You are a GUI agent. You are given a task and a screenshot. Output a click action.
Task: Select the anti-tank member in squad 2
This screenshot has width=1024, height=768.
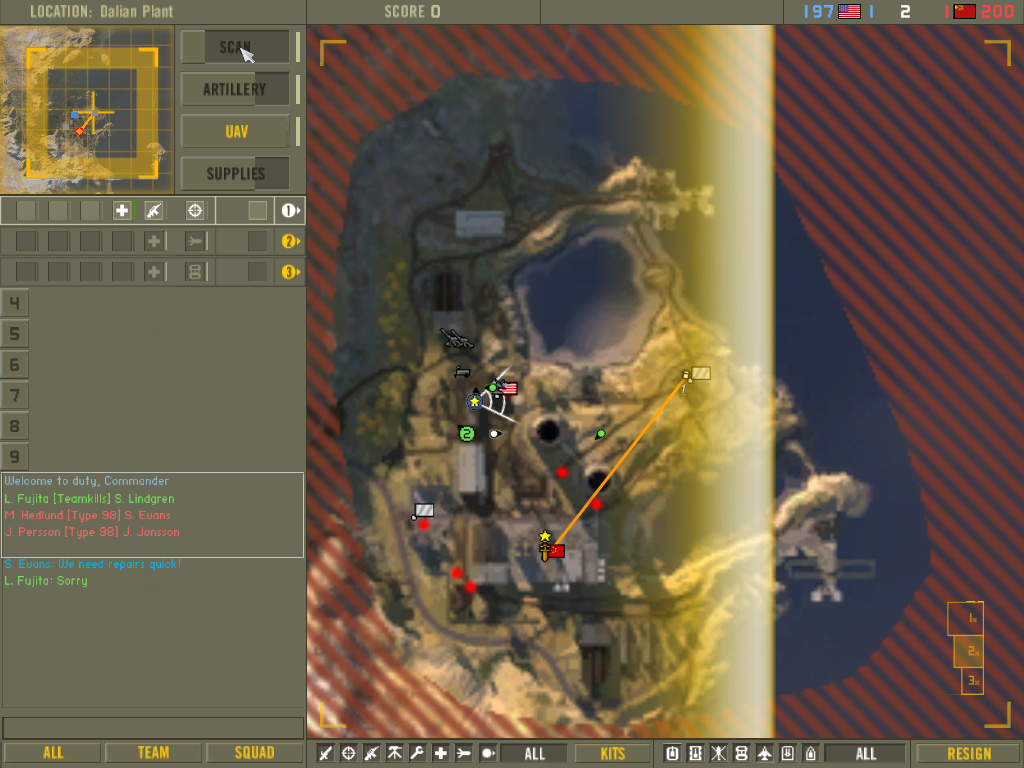click(195, 241)
